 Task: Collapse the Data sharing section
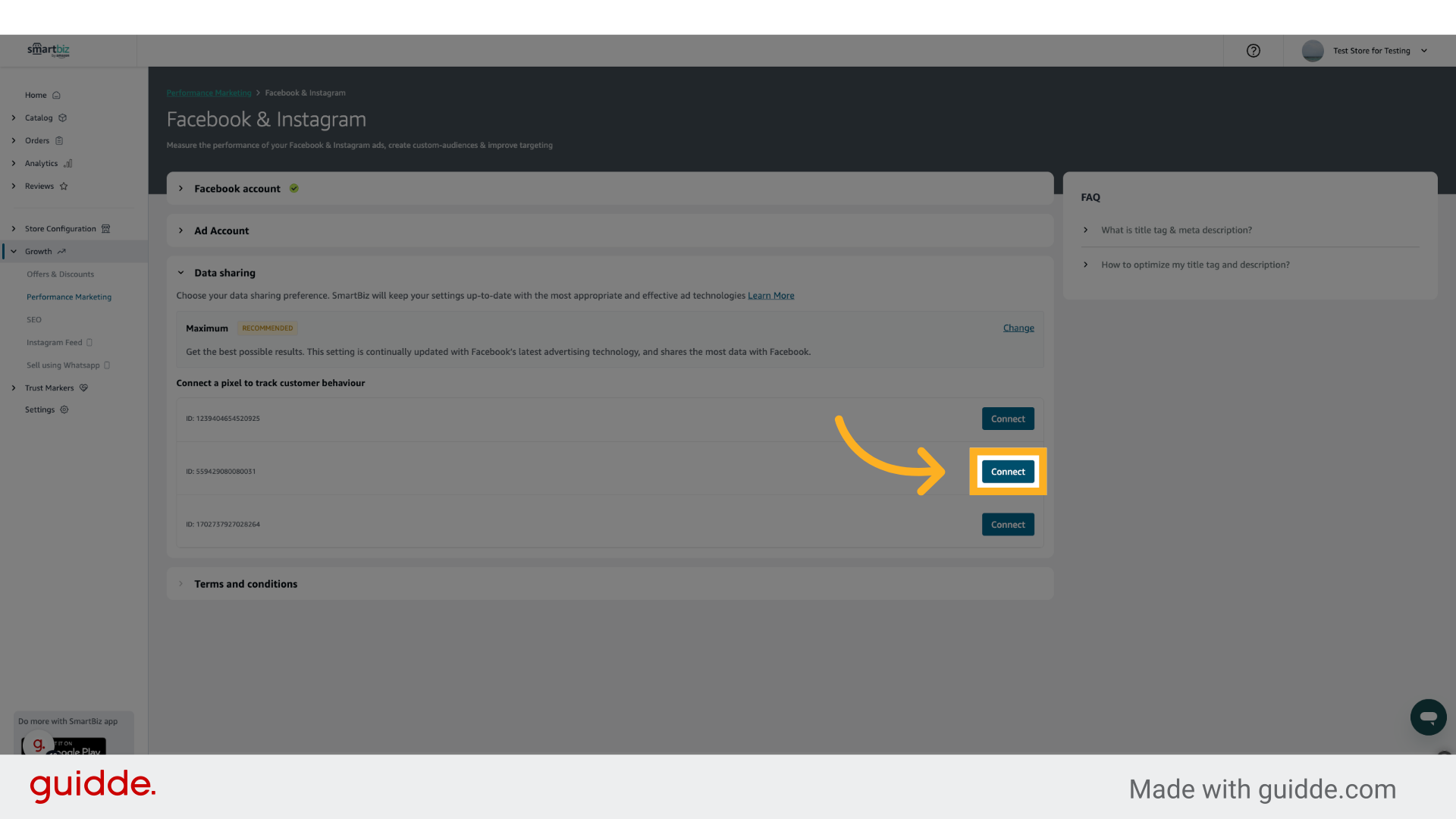(180, 272)
